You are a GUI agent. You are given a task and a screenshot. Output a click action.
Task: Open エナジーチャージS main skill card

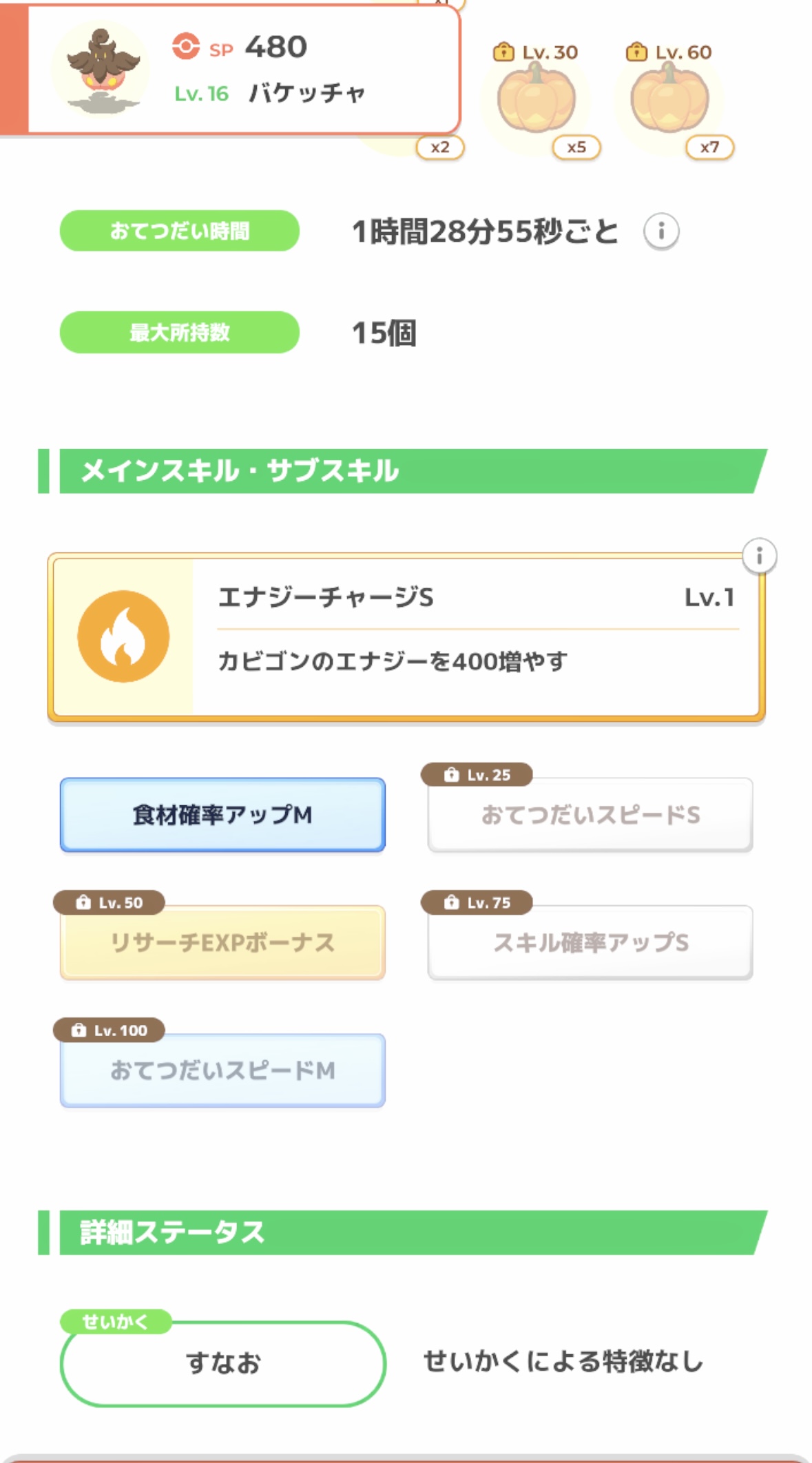coord(475,637)
